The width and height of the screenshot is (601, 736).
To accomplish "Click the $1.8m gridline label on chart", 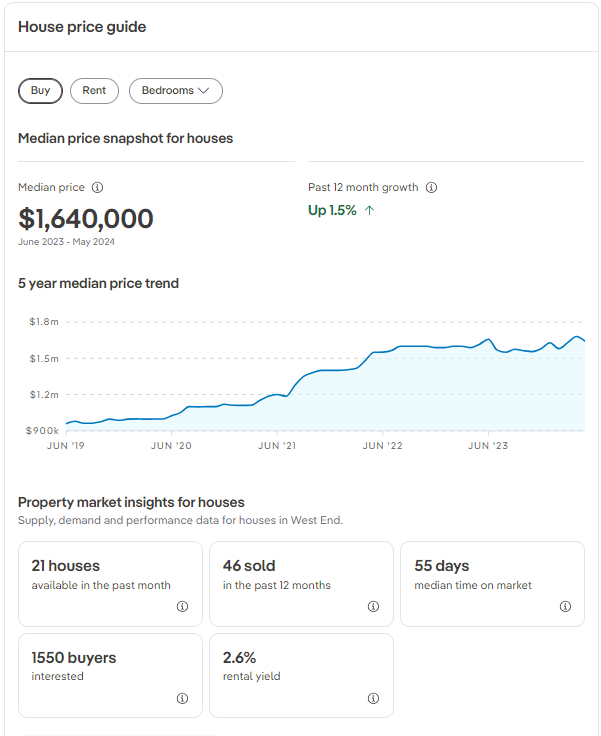I will (43, 322).
